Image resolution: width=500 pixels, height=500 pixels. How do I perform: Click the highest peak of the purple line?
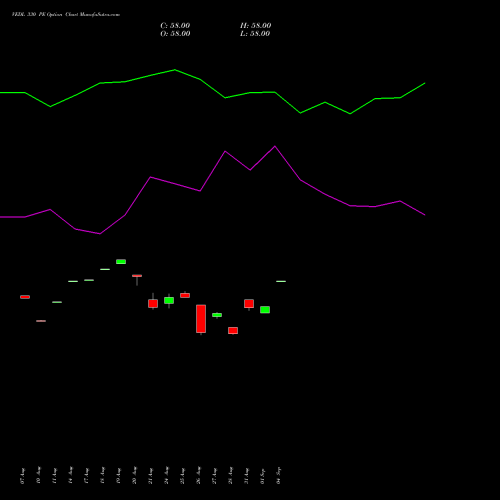[x=275, y=146]
